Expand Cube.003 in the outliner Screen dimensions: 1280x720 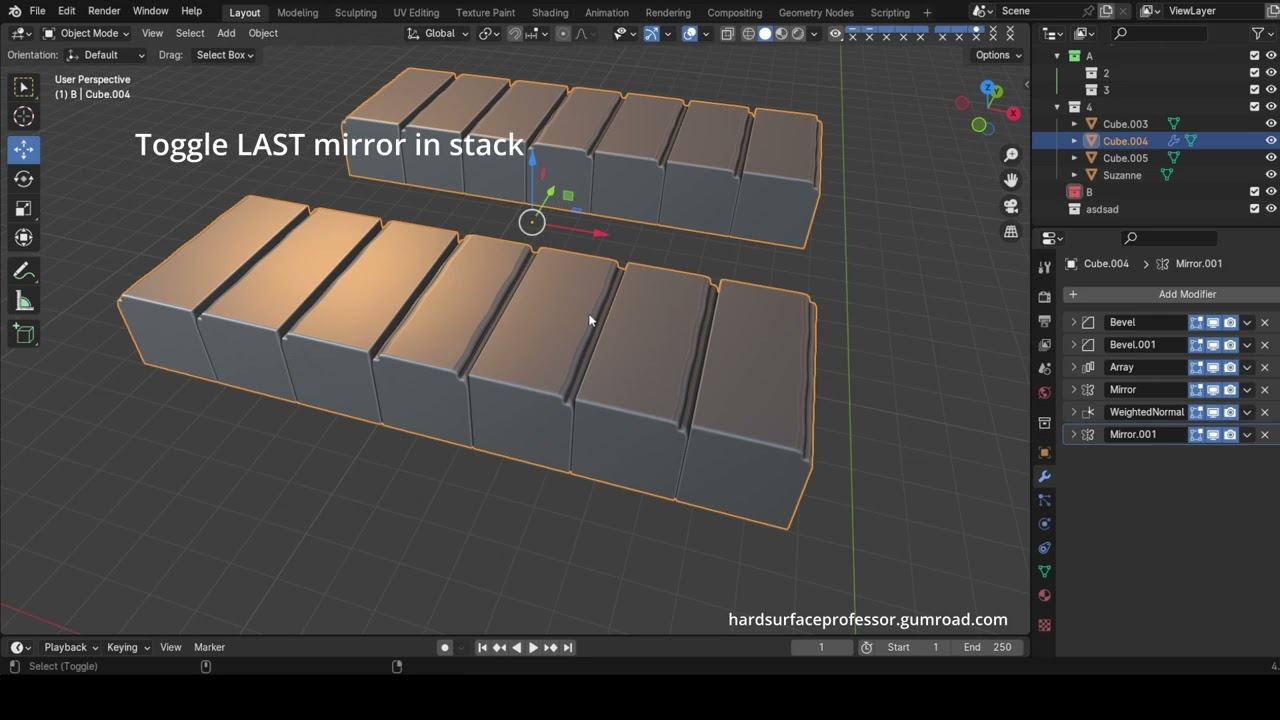1074,124
